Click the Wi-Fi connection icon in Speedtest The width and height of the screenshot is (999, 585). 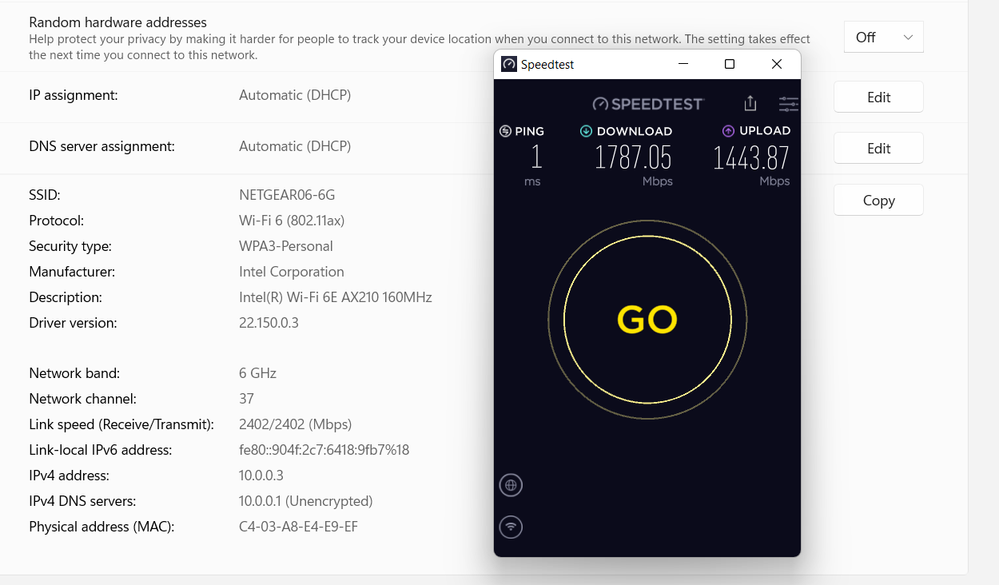tap(511, 527)
